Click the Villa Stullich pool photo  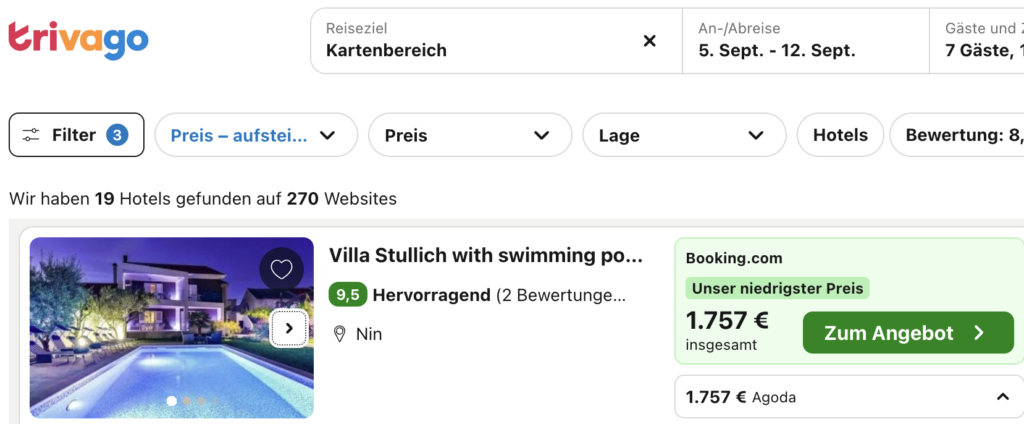pos(172,327)
